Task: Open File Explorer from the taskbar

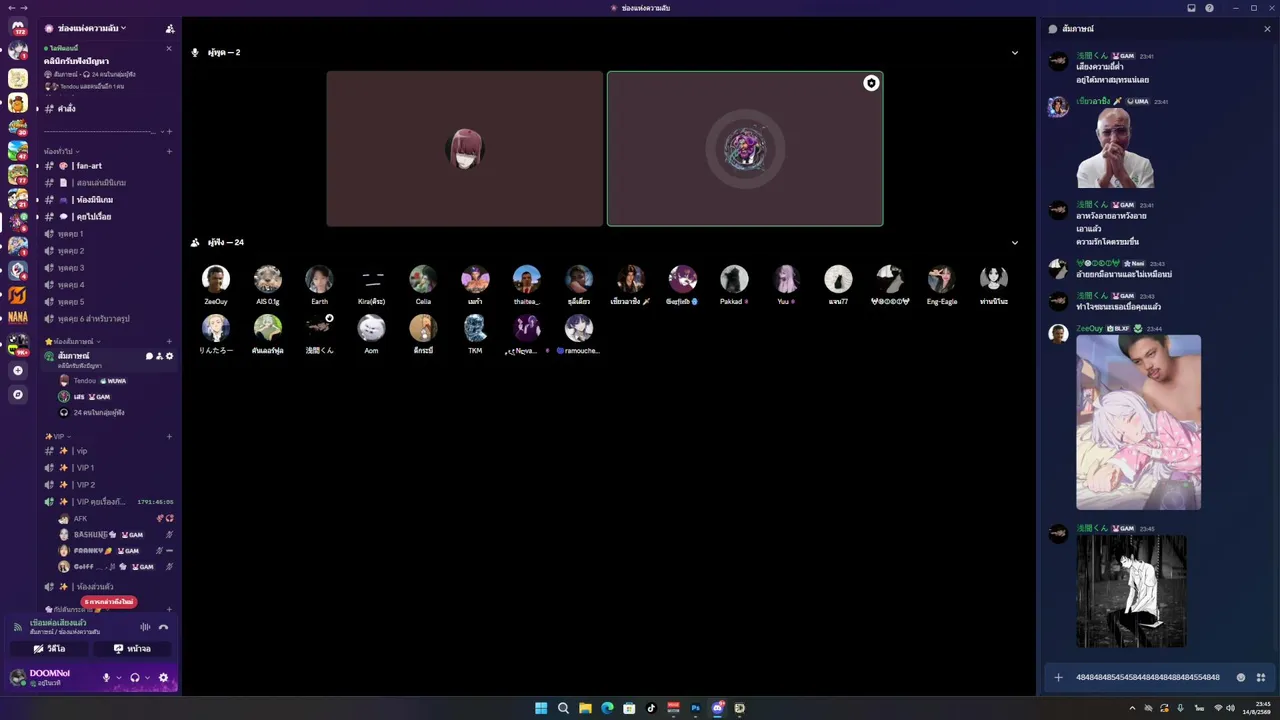Action: tap(585, 708)
